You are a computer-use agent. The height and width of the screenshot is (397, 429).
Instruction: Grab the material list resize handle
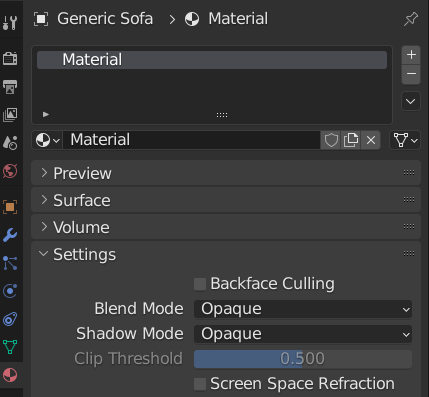coord(222,115)
